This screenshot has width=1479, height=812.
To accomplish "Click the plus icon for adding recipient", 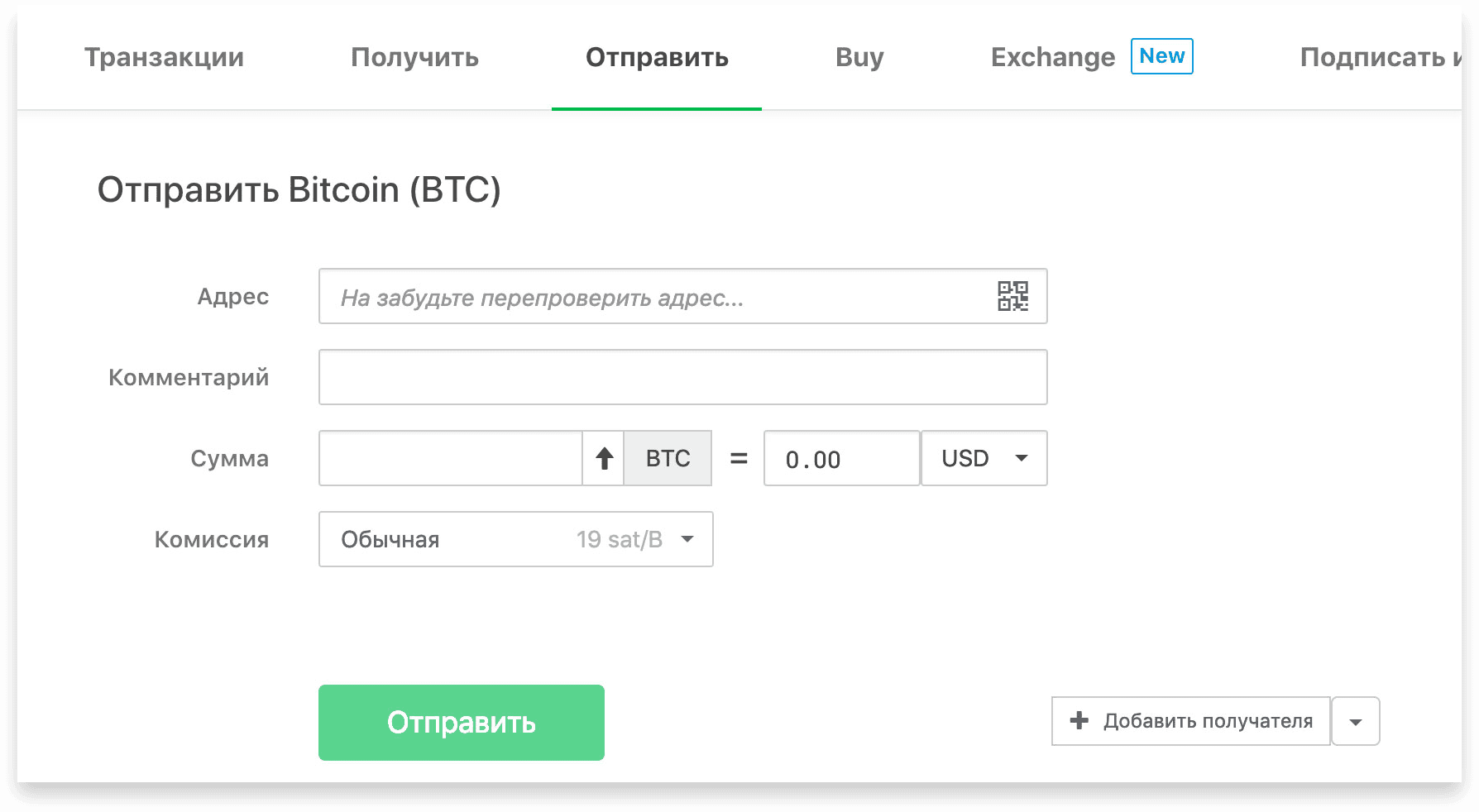I will (x=1079, y=720).
